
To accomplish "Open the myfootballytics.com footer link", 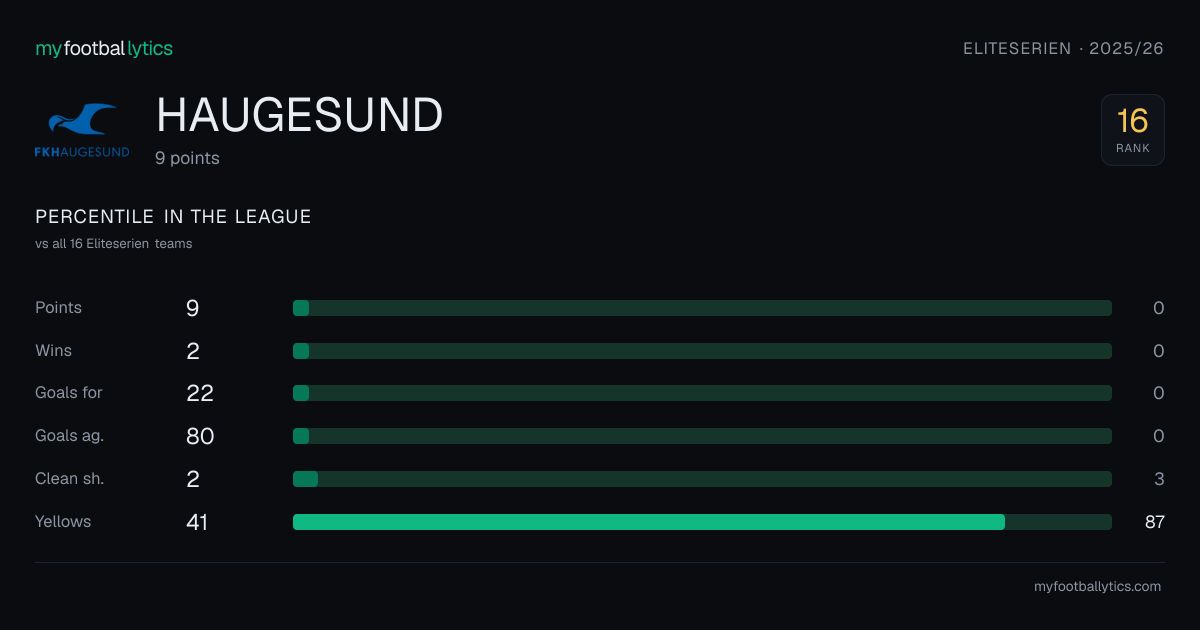I will point(1097,587).
